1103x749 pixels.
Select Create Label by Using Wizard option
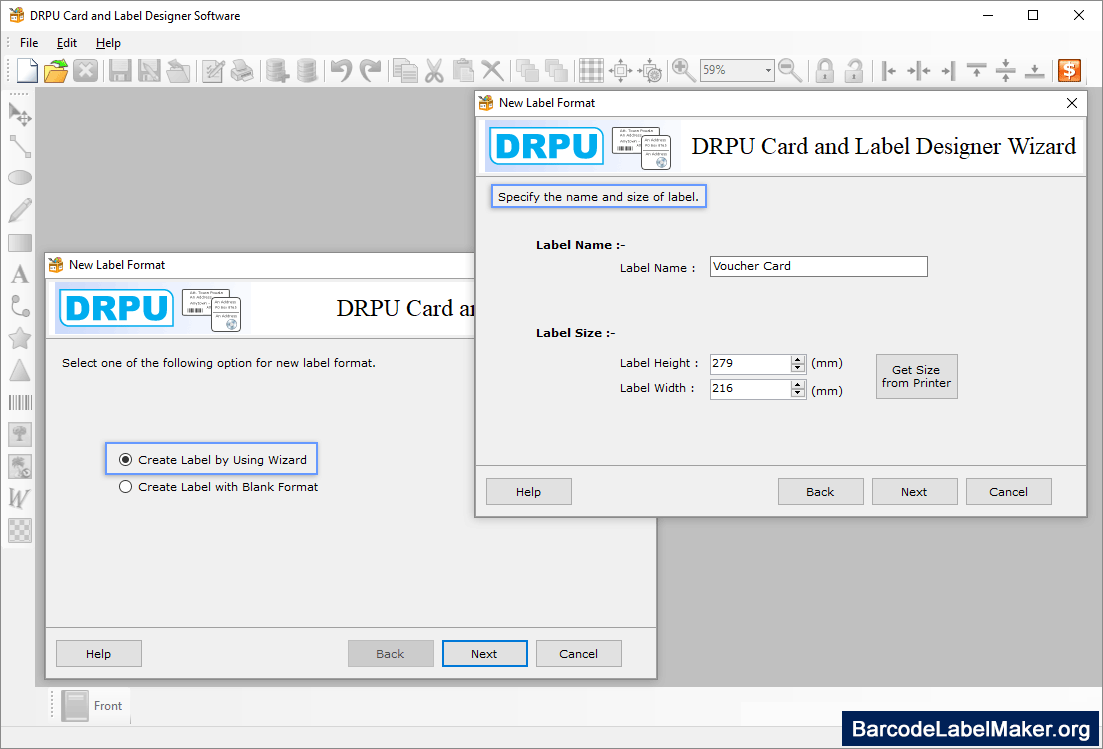point(213,460)
